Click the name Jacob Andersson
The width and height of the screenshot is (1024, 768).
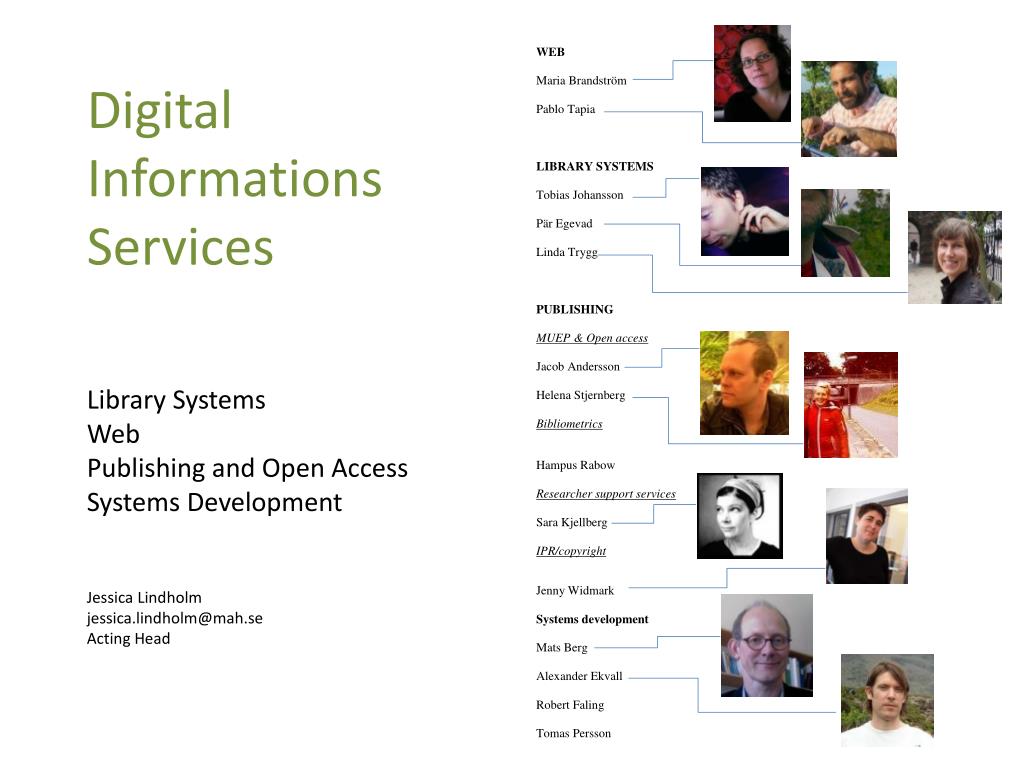(x=577, y=366)
